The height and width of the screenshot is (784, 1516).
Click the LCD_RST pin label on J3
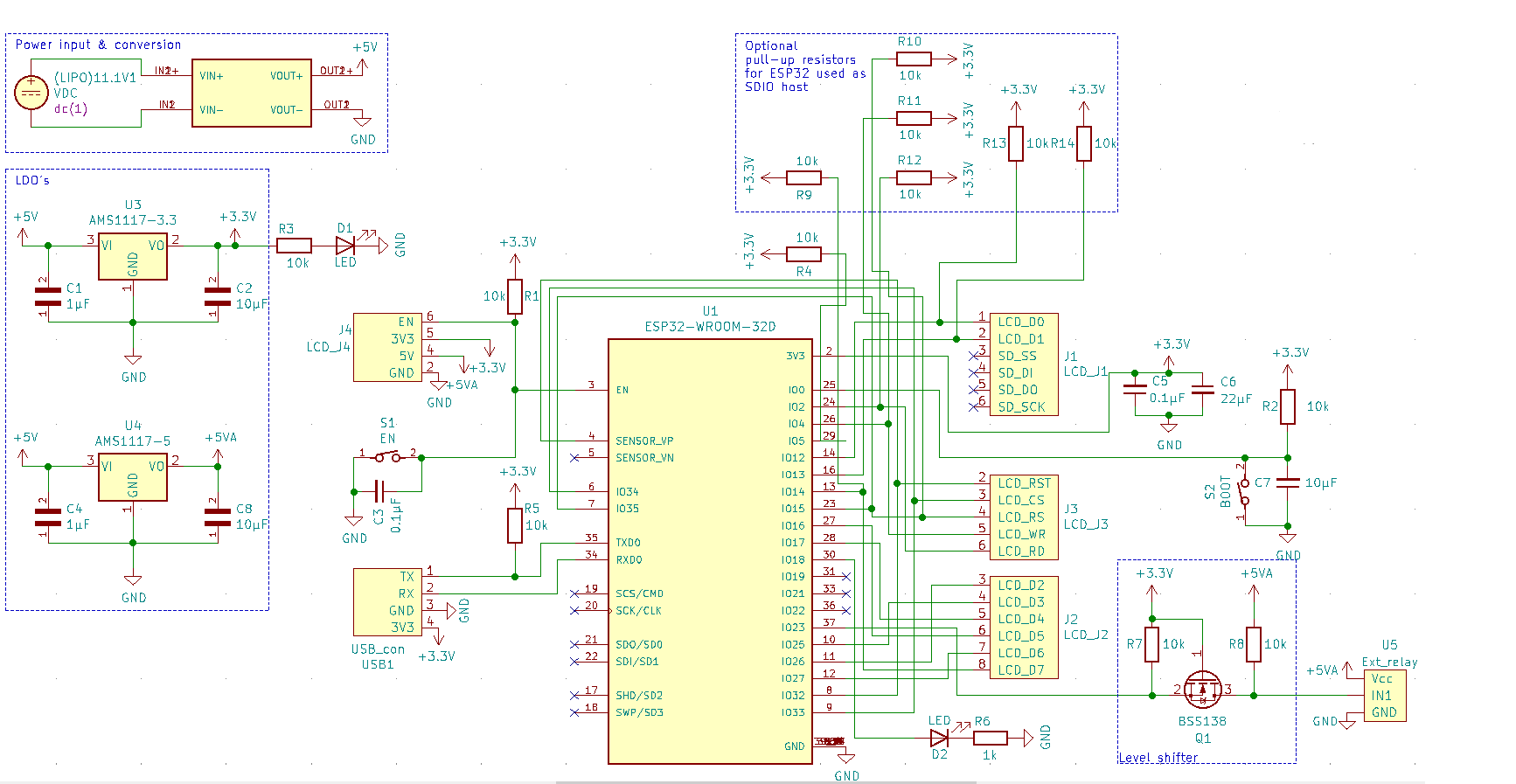(1025, 483)
